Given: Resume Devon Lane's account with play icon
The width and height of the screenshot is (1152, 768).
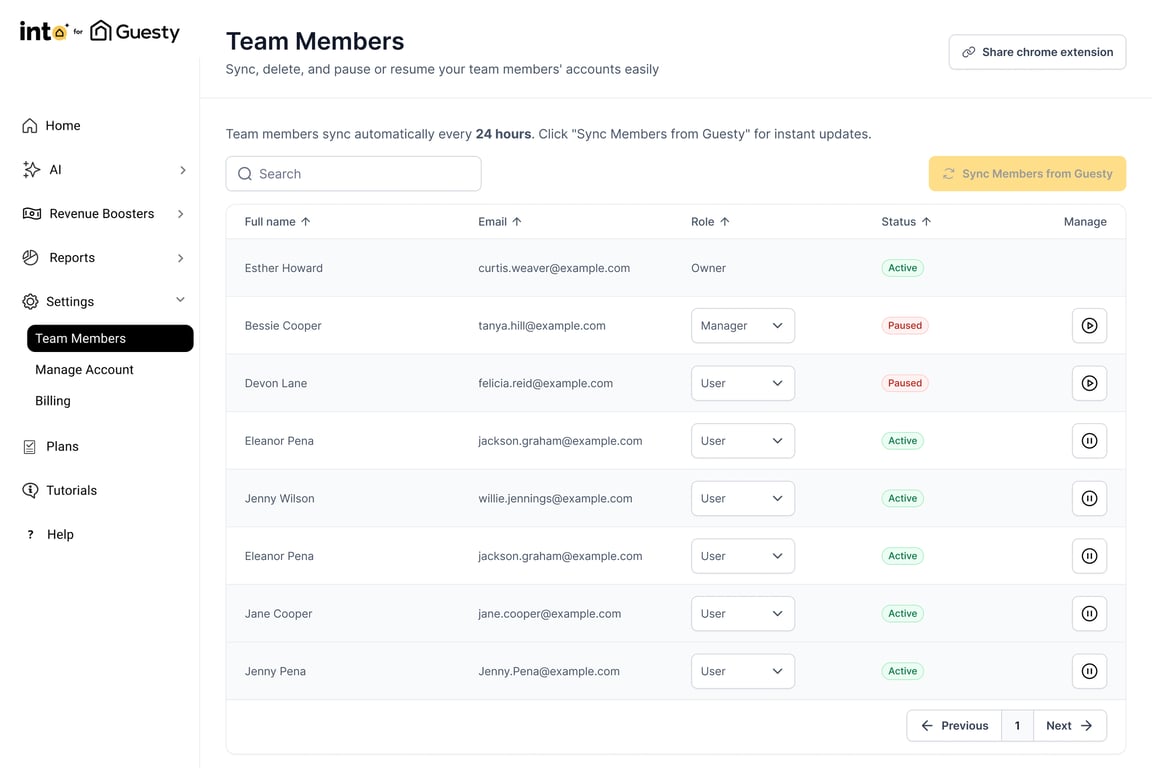Looking at the screenshot, I should [x=1089, y=383].
